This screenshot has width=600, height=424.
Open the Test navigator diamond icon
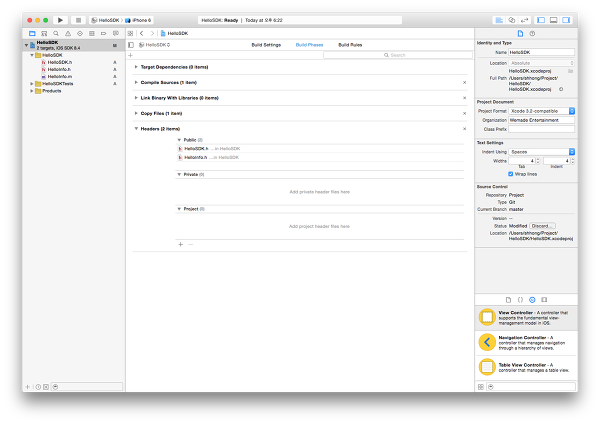coord(80,34)
